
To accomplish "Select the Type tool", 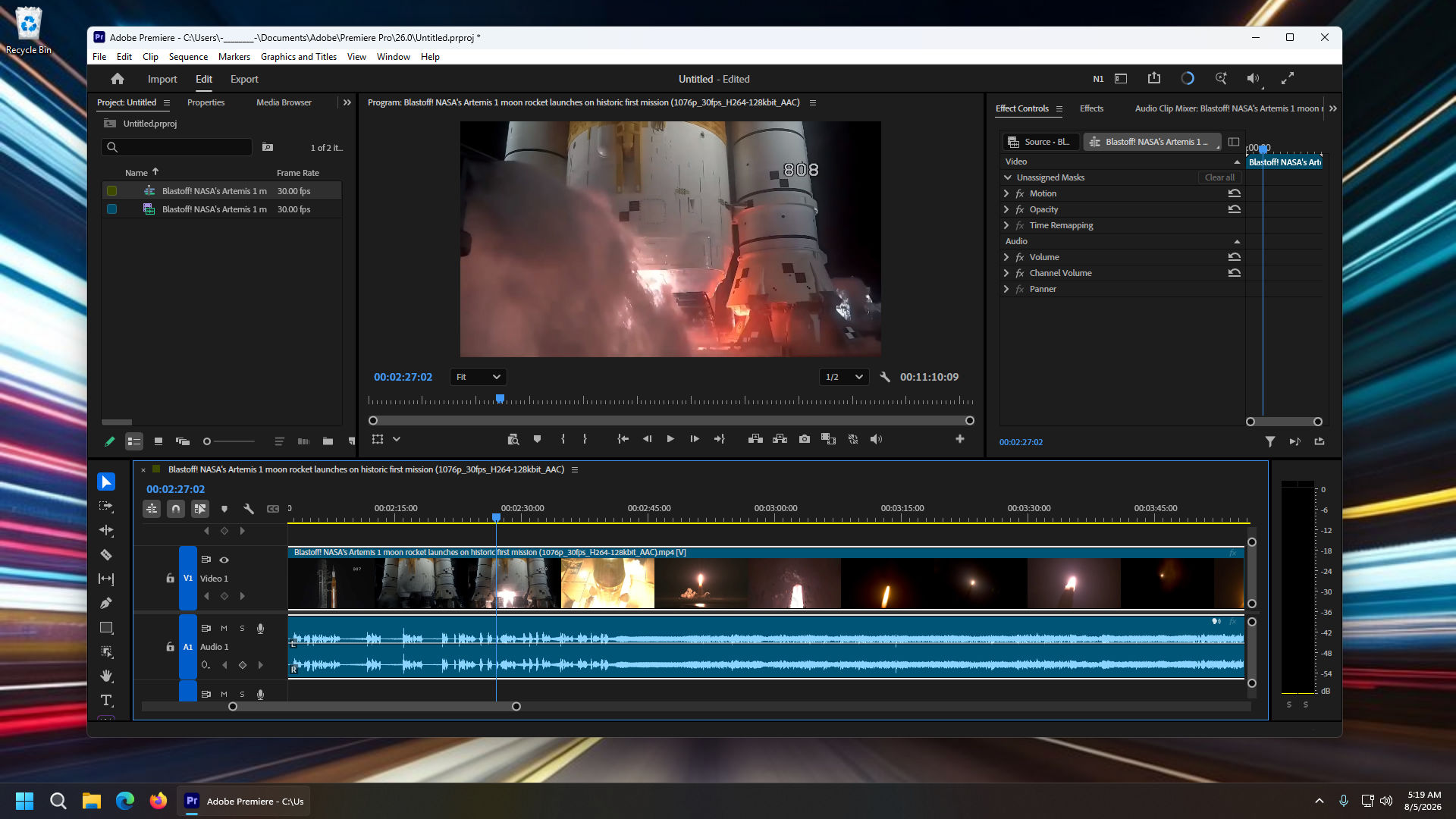I will [x=106, y=700].
